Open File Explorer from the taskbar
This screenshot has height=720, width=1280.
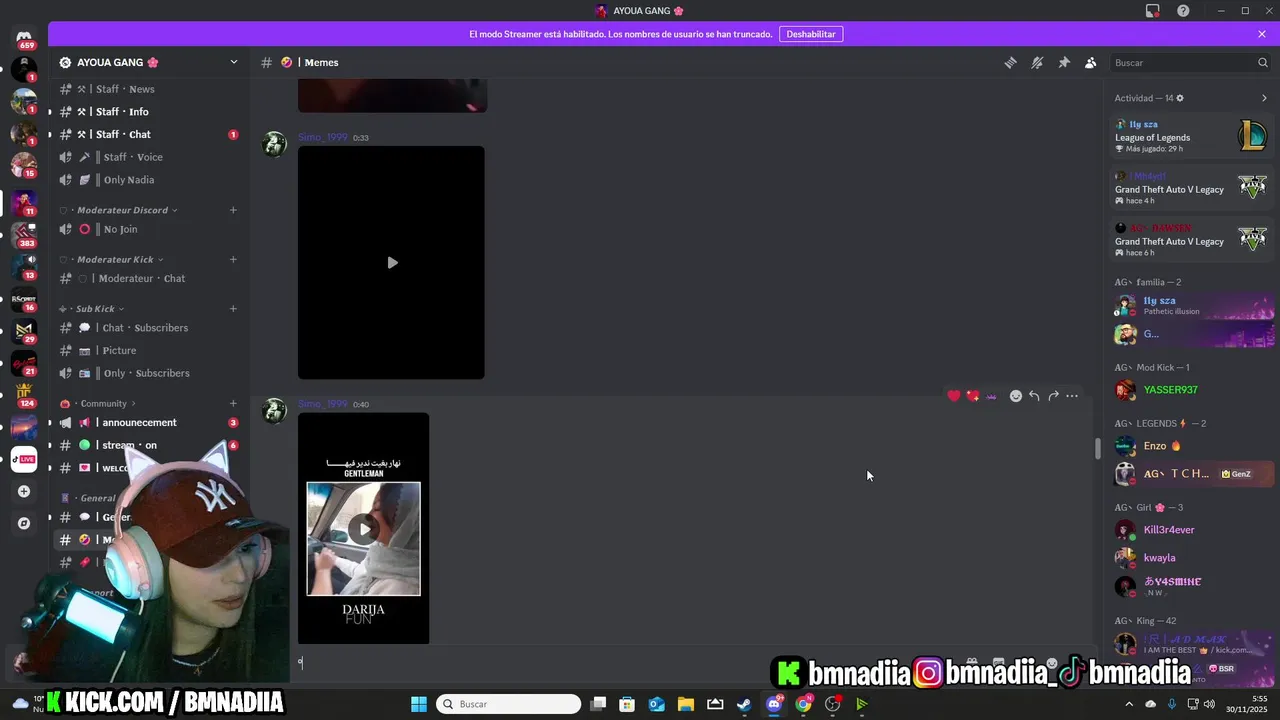685,704
